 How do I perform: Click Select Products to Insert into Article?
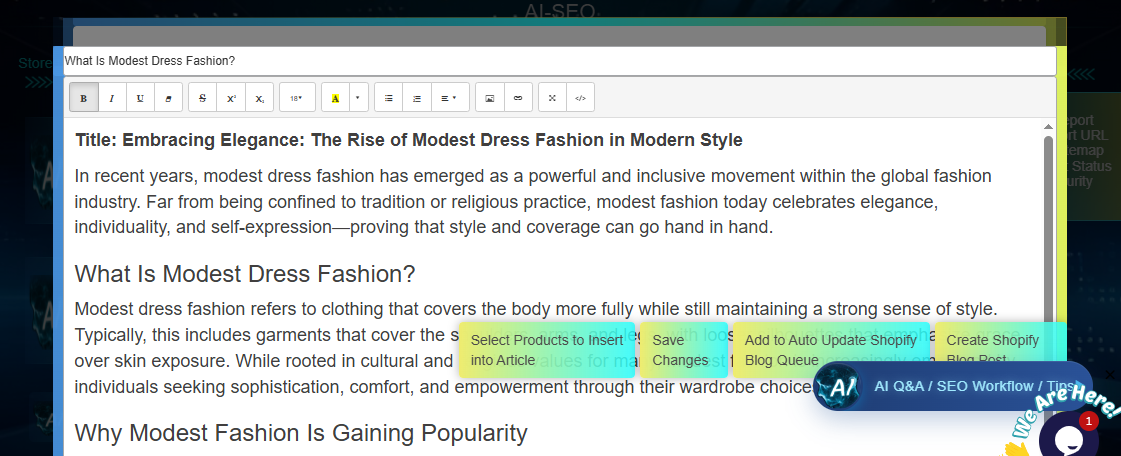click(x=547, y=350)
